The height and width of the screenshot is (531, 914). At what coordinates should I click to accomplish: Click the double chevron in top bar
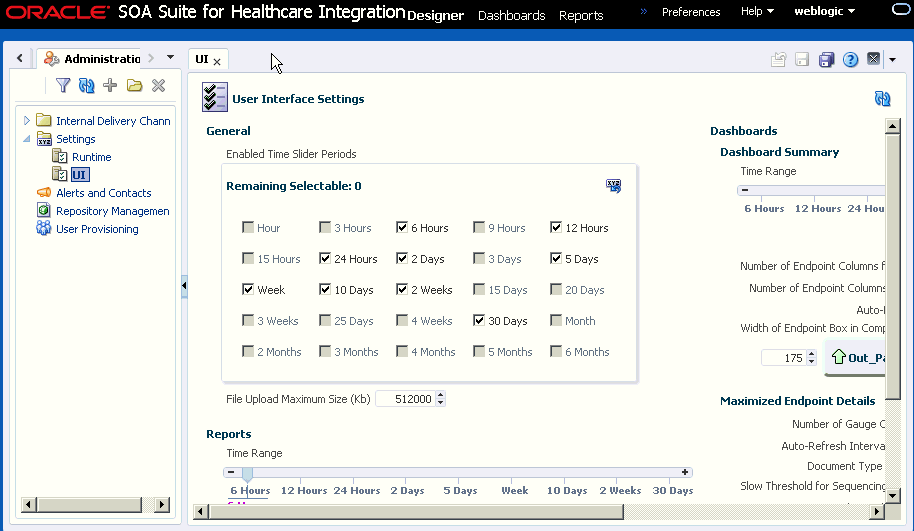coord(644,11)
